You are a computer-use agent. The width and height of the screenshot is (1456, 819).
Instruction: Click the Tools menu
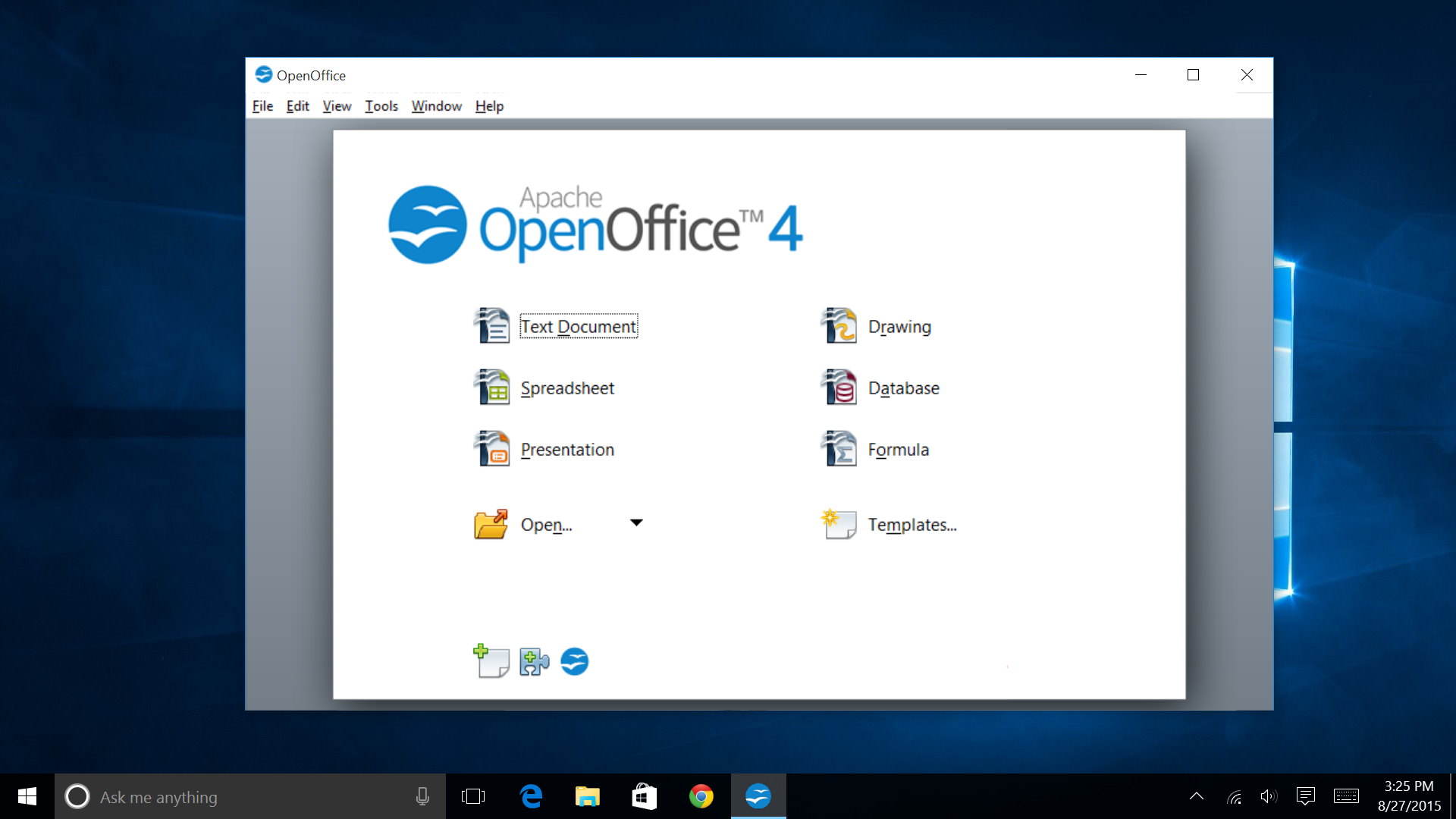[380, 105]
